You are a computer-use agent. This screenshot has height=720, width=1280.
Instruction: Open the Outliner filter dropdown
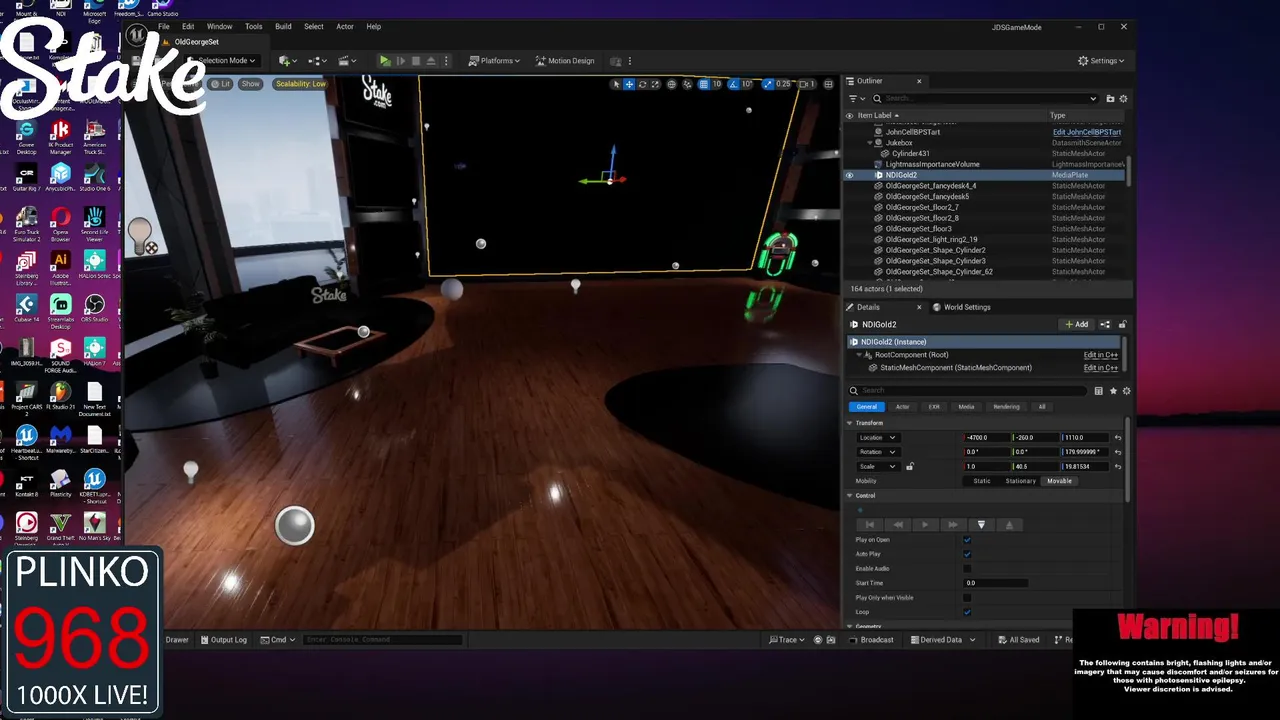tap(856, 99)
